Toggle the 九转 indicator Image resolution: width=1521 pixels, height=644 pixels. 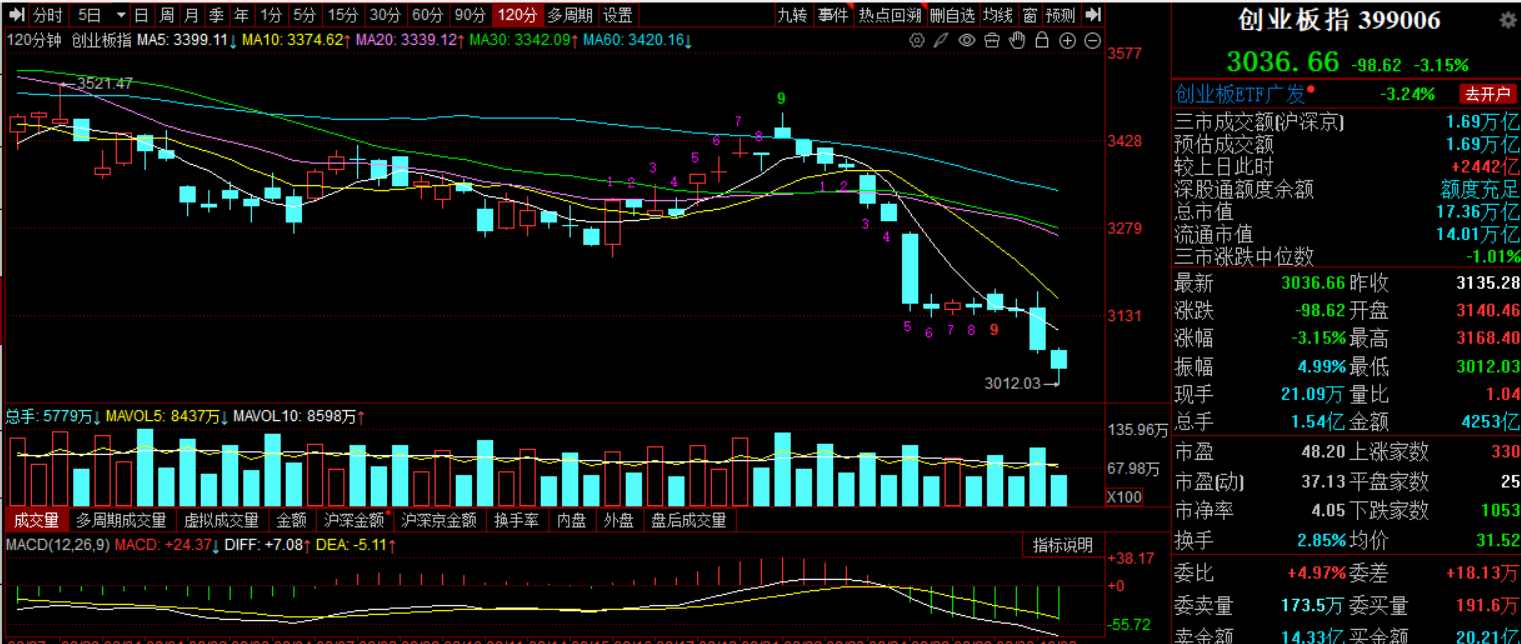click(x=792, y=15)
